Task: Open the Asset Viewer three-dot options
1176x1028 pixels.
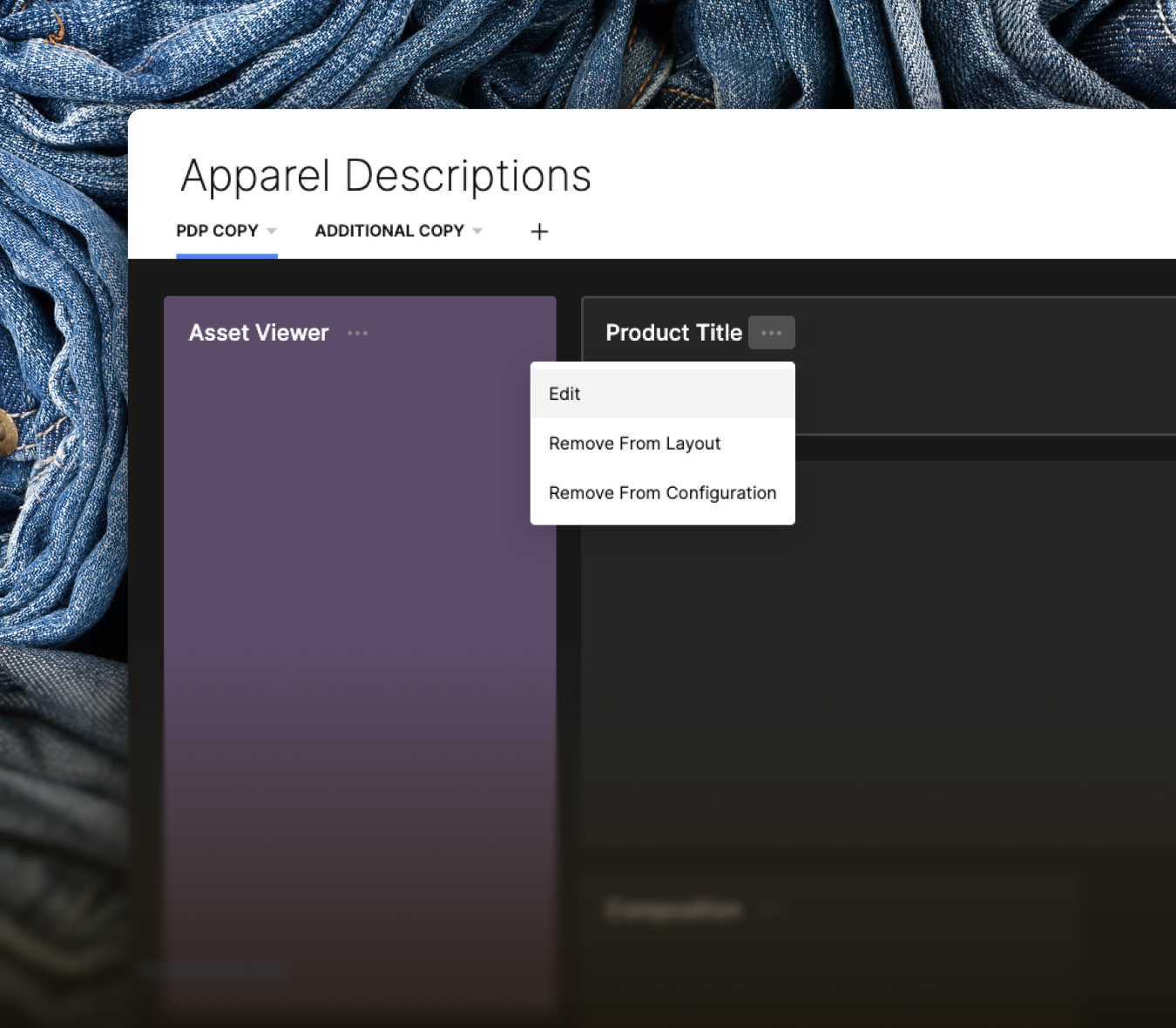Action: click(357, 333)
